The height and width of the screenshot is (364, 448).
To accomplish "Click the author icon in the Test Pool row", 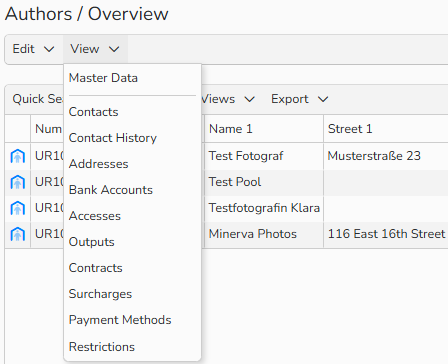I will [x=18, y=182].
